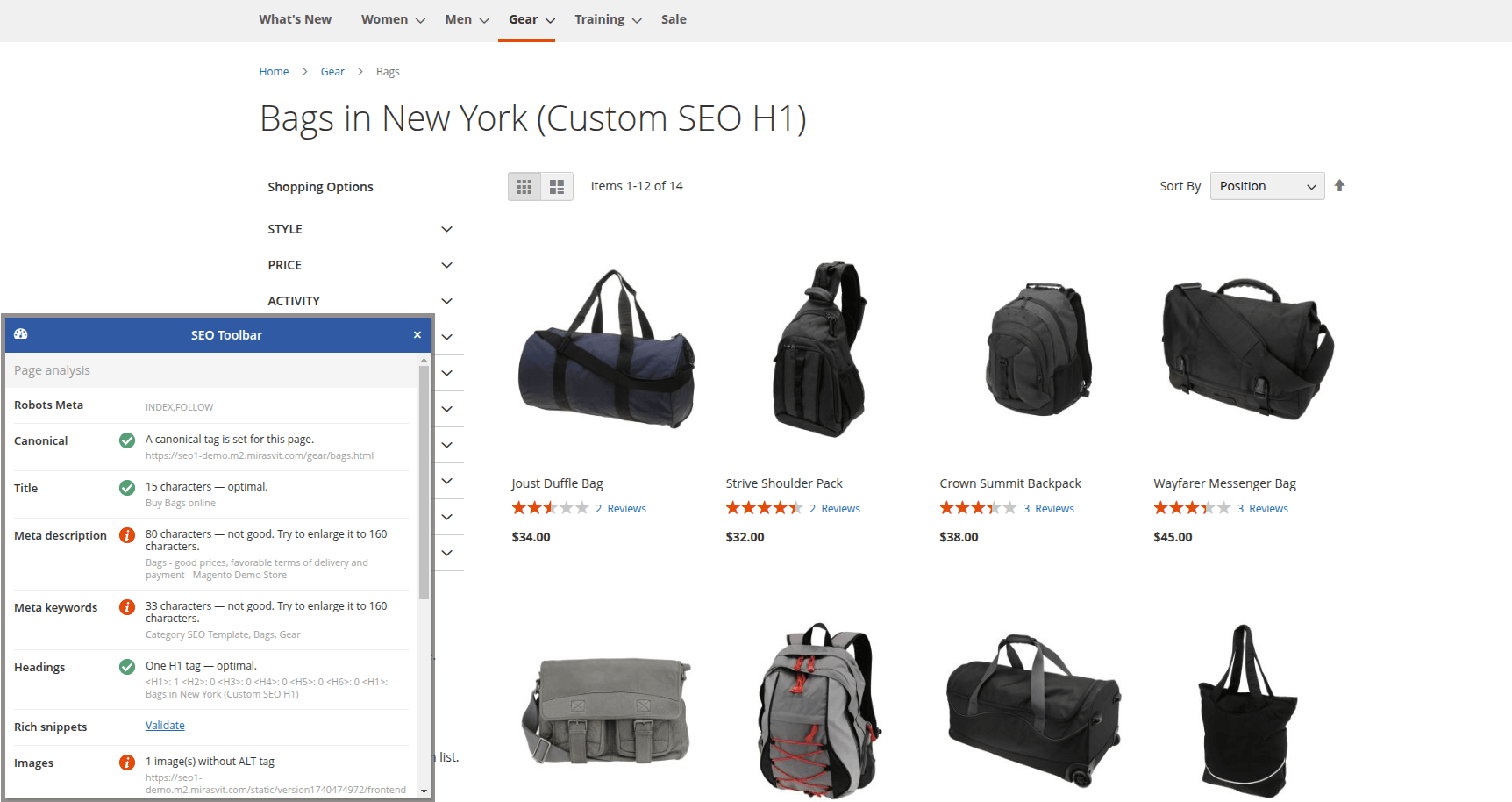Click the green checkmark next to Title
1512x802 pixels.
click(126, 488)
